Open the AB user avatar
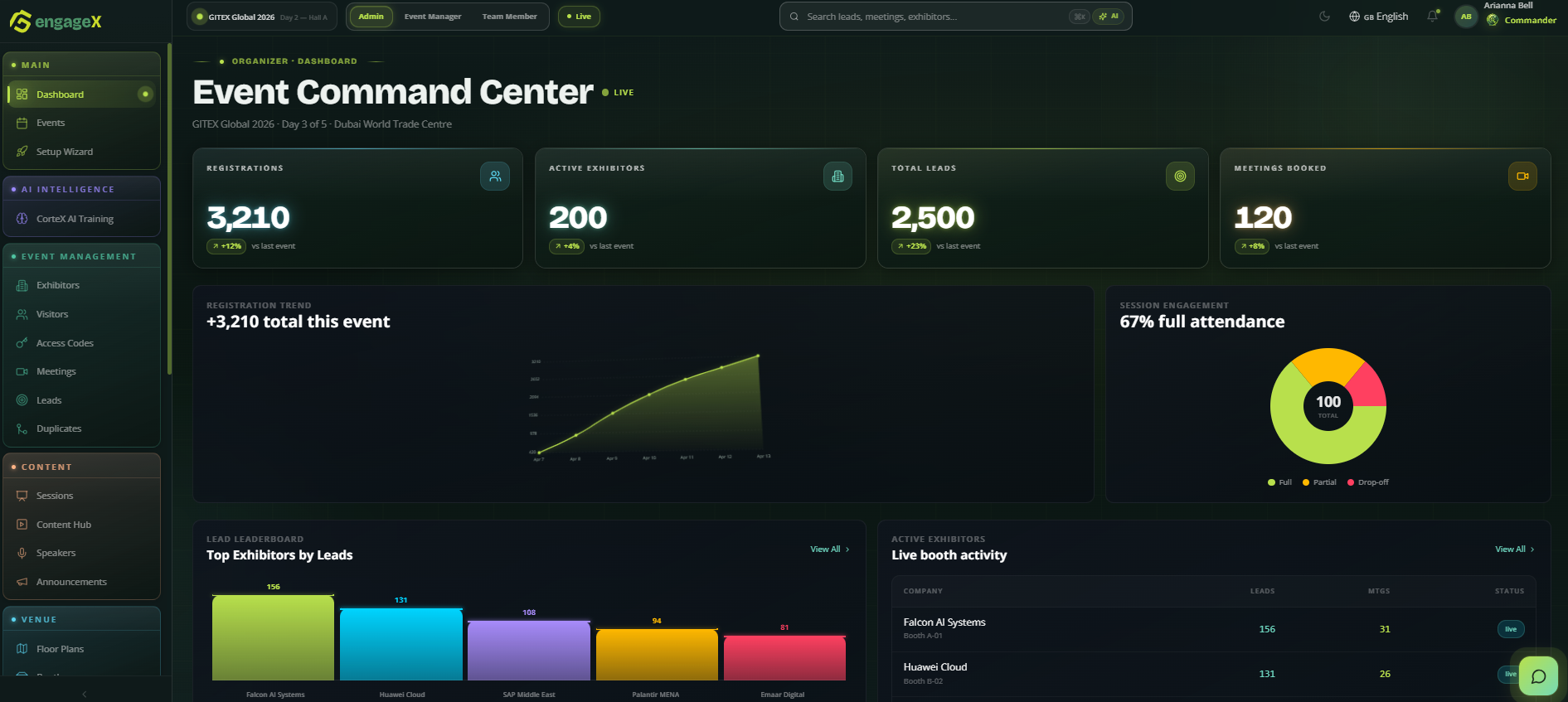1568x702 pixels. point(1466,17)
